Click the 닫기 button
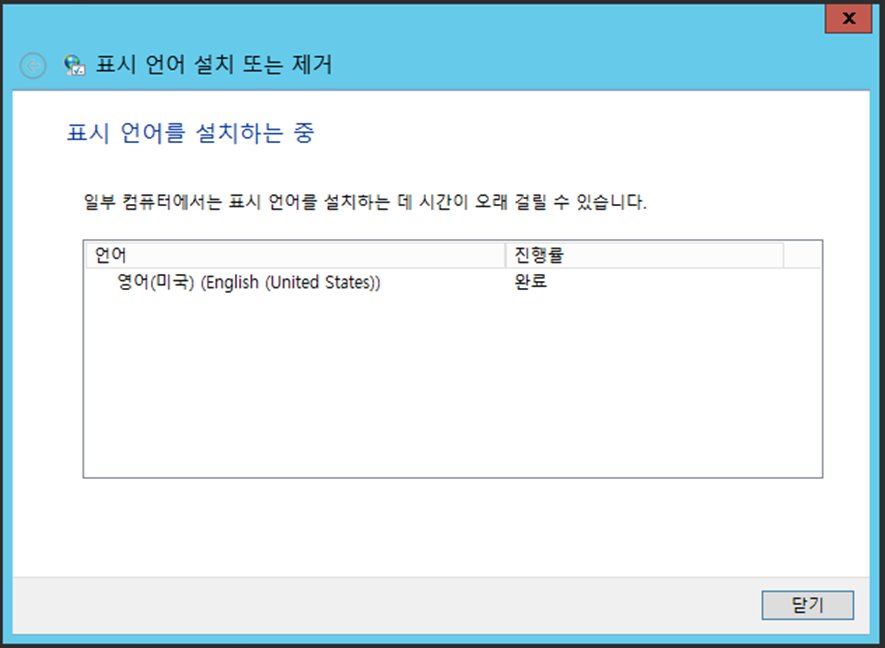 point(807,605)
